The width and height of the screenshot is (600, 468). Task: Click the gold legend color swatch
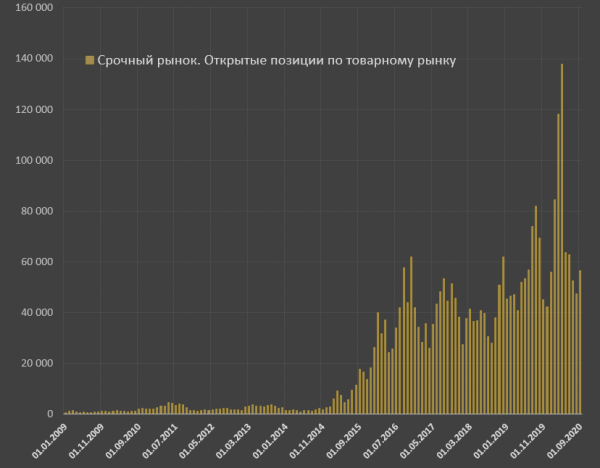tap(90, 60)
